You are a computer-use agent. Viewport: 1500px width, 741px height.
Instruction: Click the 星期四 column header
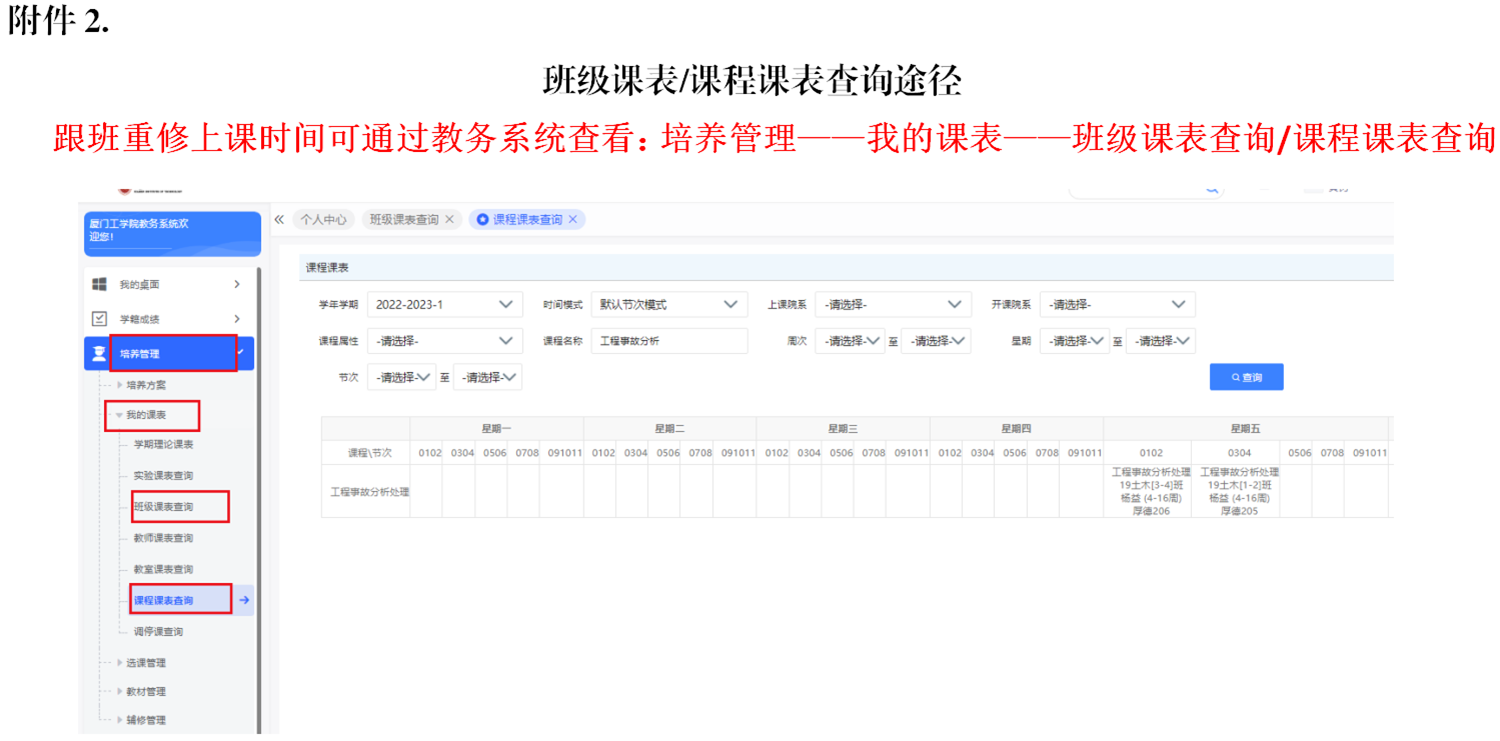click(x=1016, y=428)
